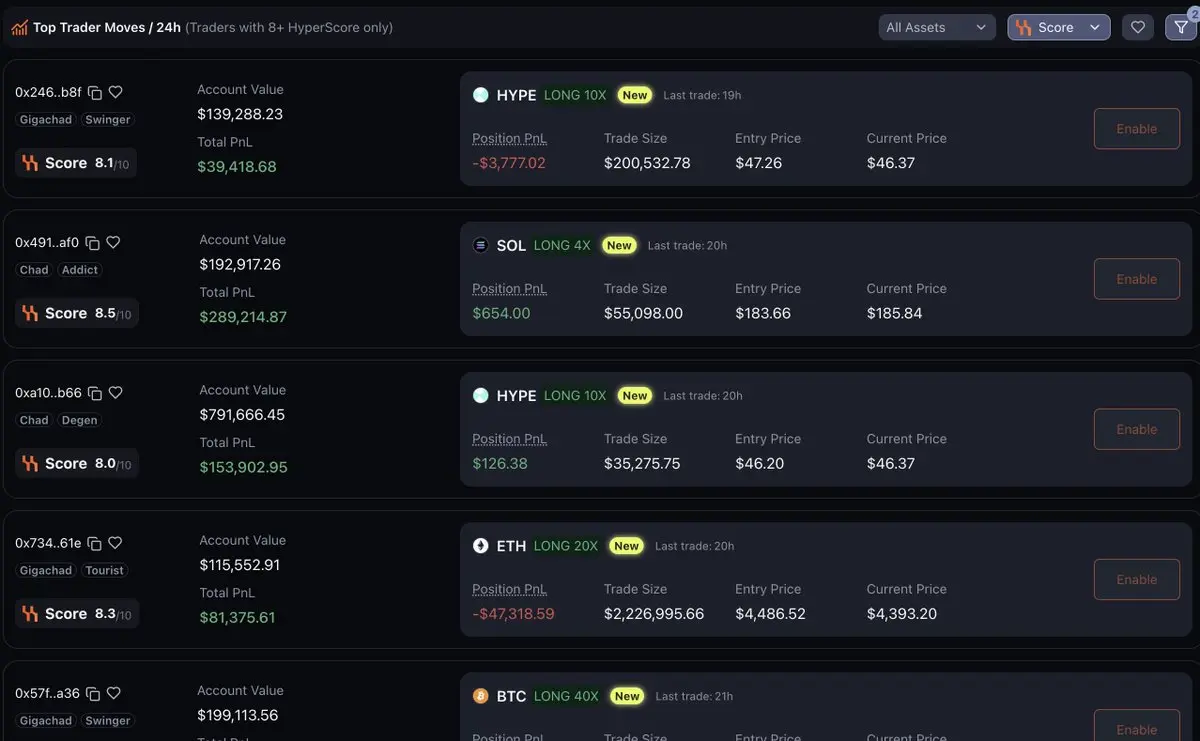1200x741 pixels.
Task: Click Position PnL -$47,318.59
Action: tap(513, 614)
